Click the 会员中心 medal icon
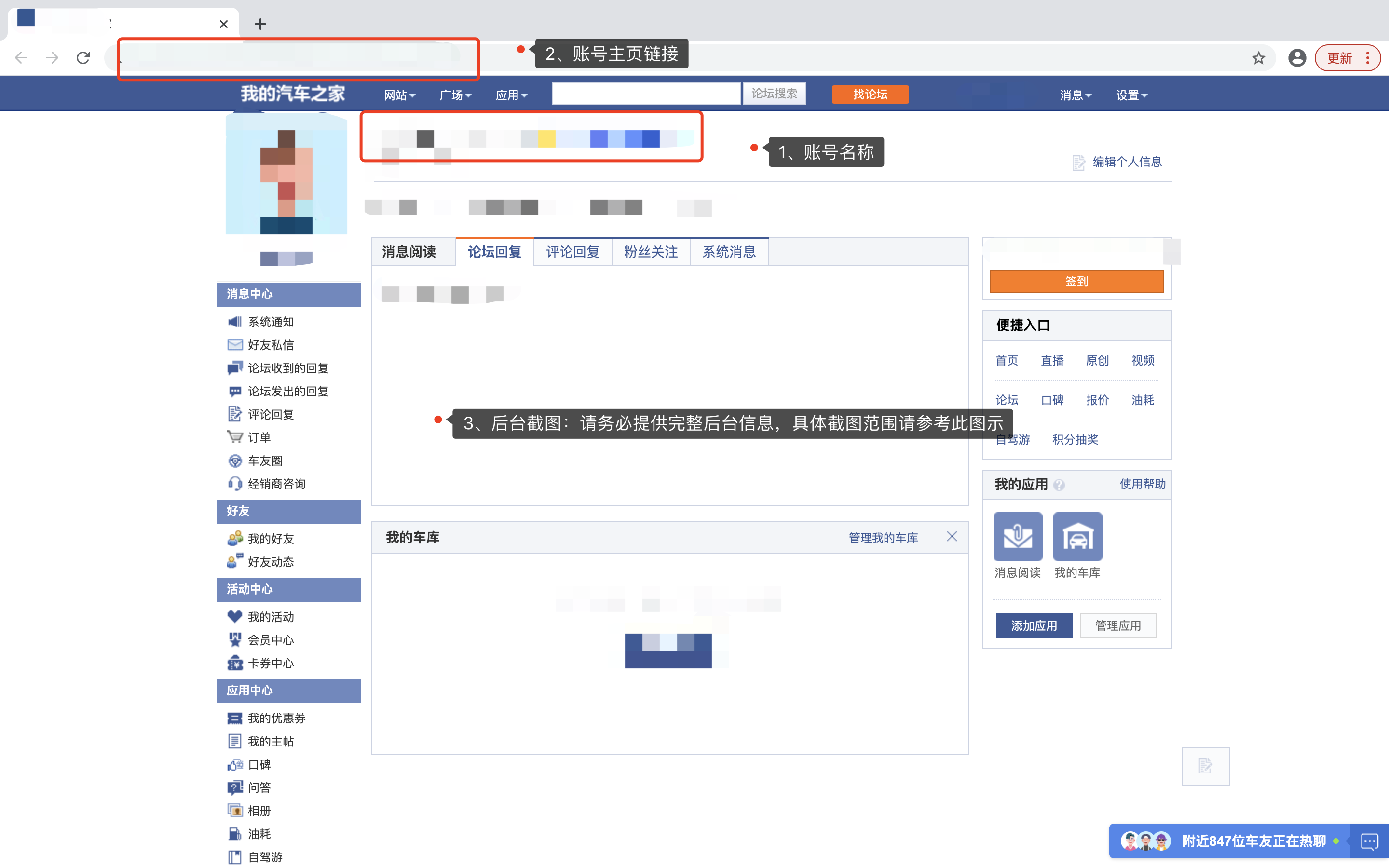Viewport: 1389px width, 868px height. click(235, 639)
